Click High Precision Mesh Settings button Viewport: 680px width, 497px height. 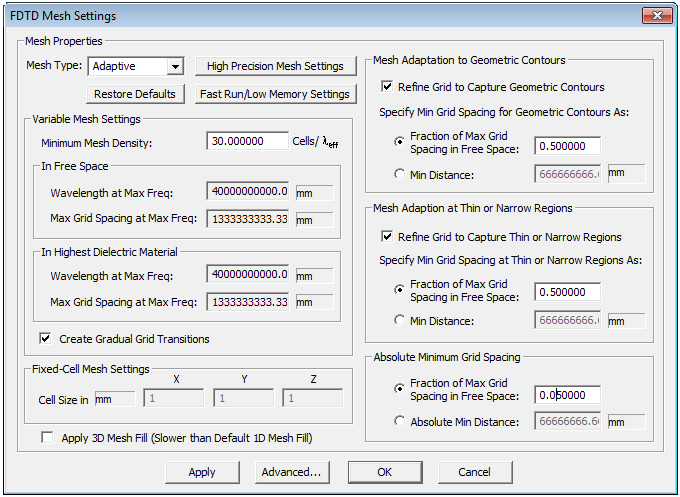point(275,66)
